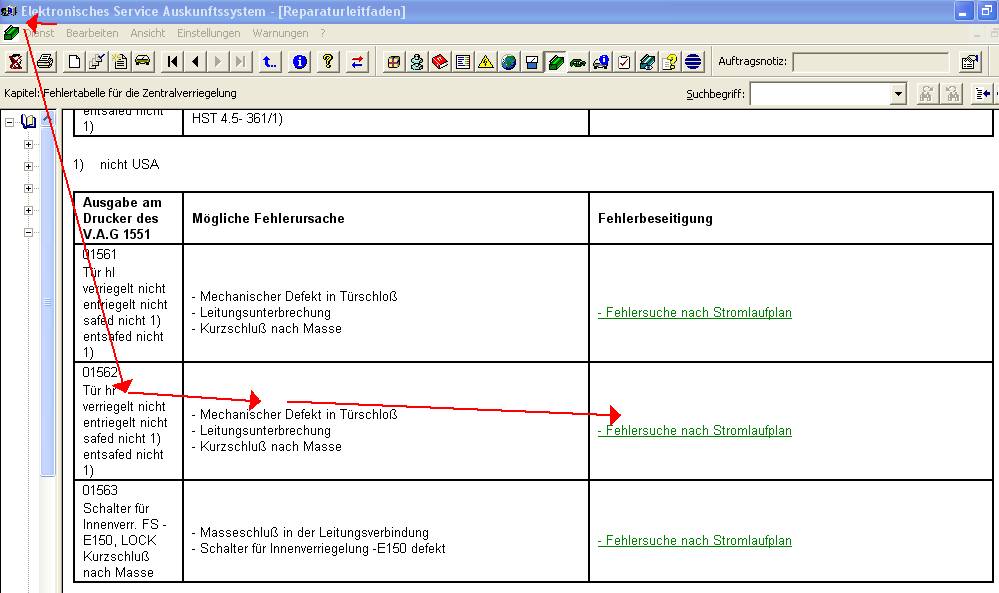Open the blue info icon
Image resolution: width=999 pixels, height=593 pixels.
(300, 62)
